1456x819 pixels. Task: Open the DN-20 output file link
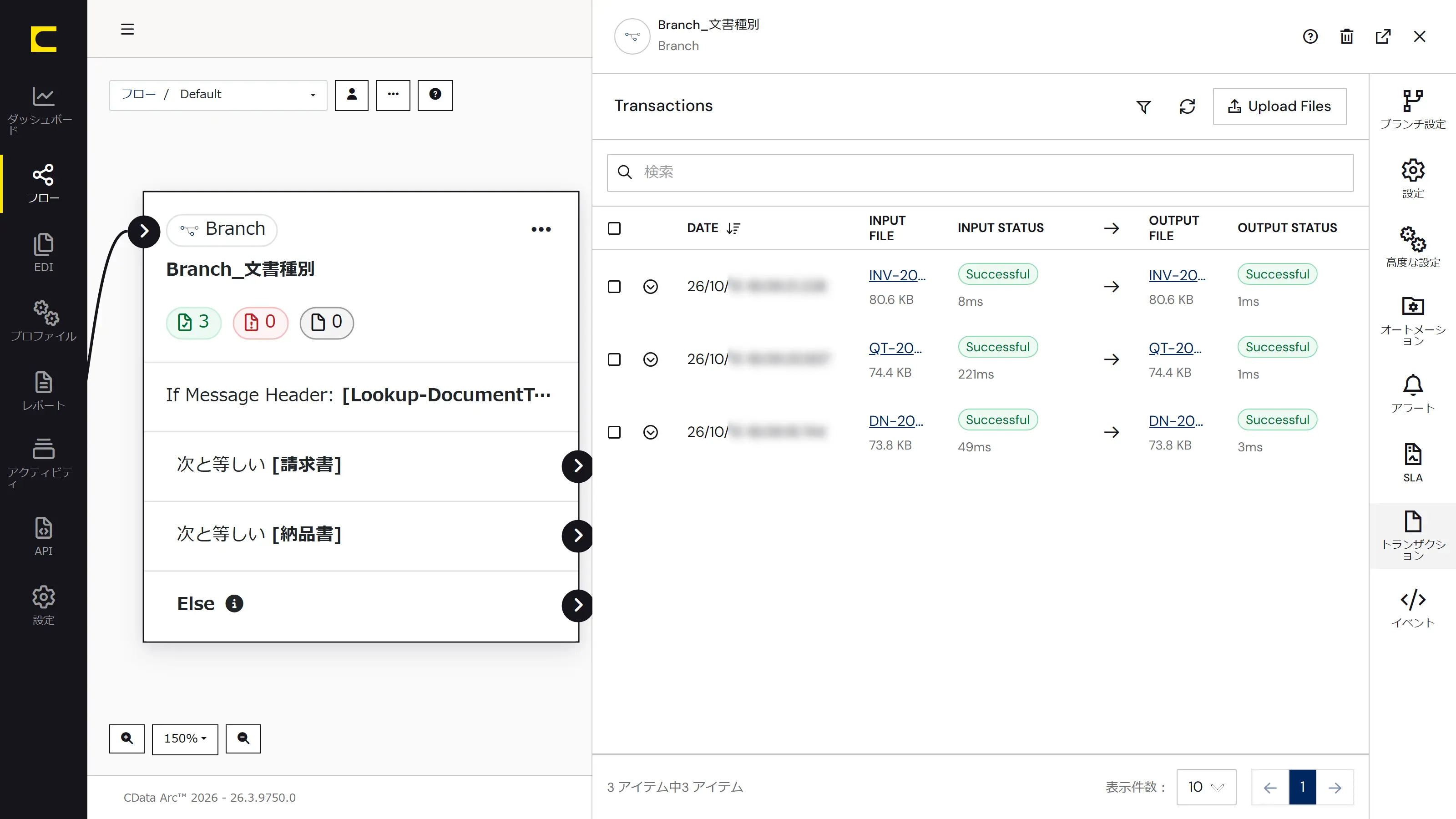tap(1176, 421)
